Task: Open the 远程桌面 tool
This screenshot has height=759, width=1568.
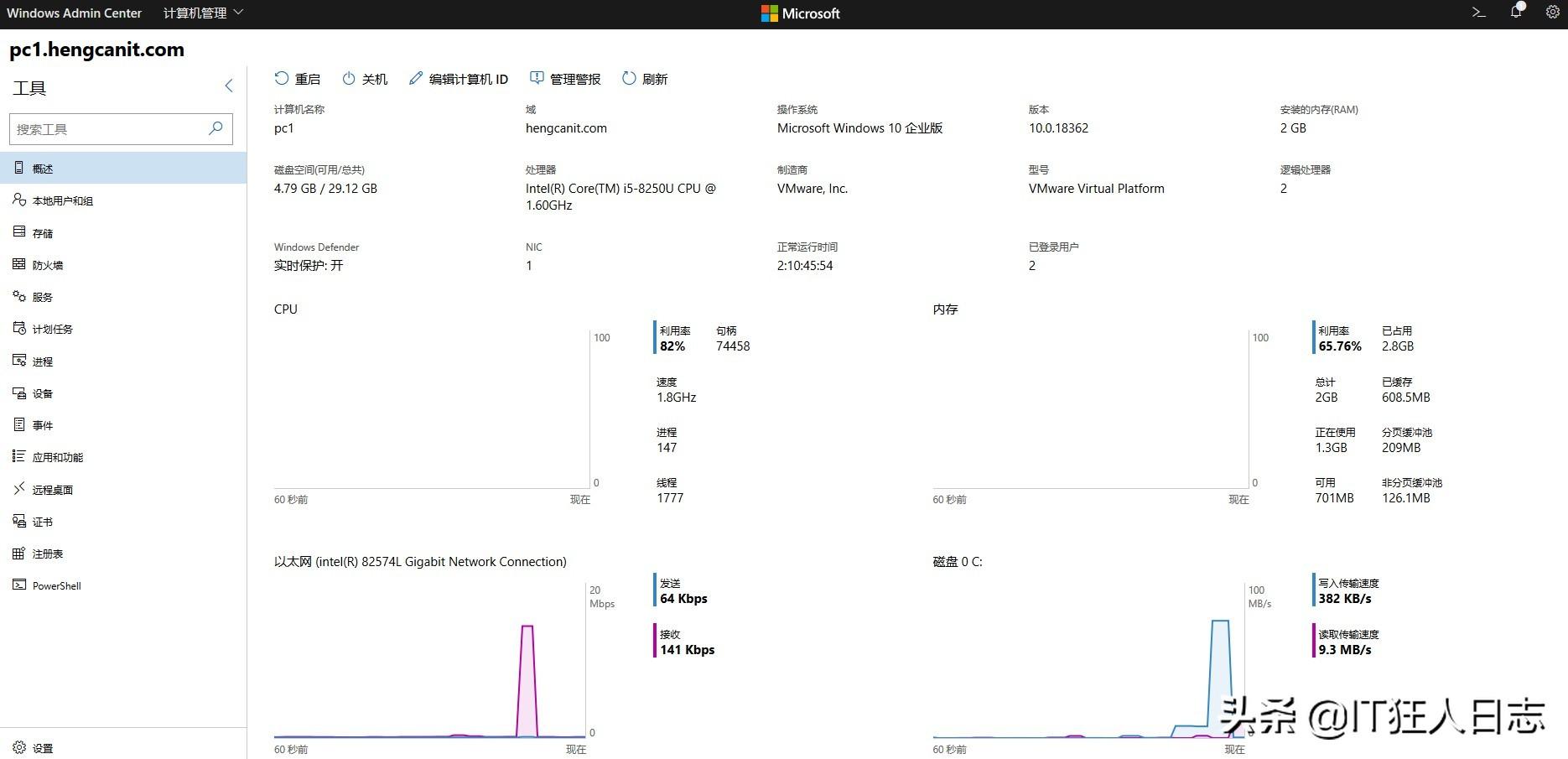Action: click(x=123, y=490)
